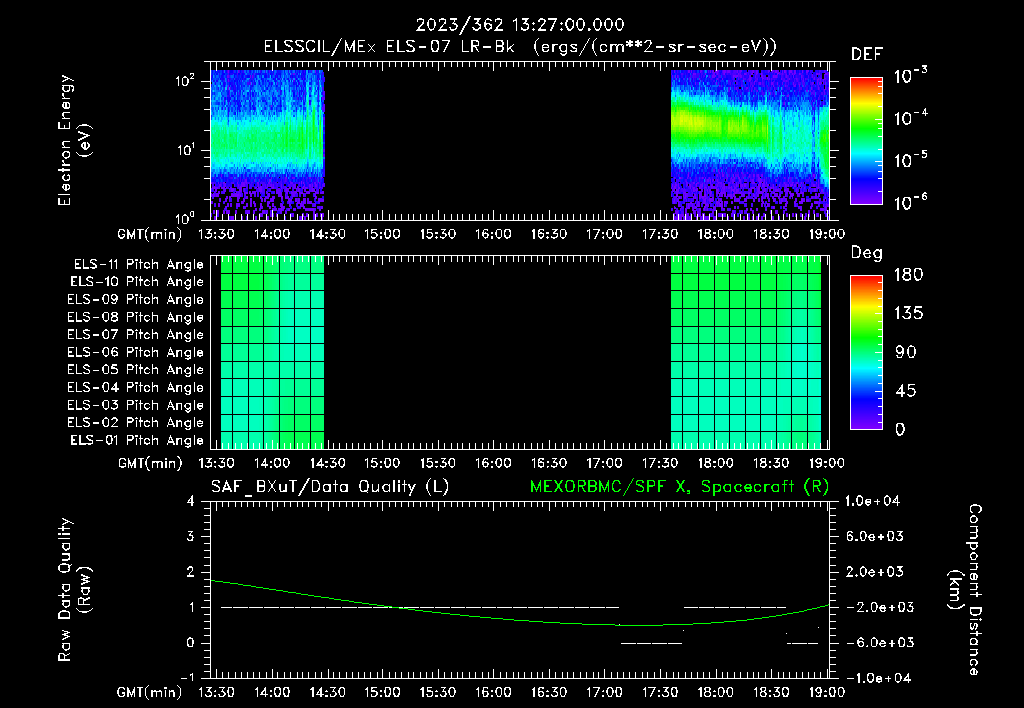This screenshot has height=708, width=1024.
Task: Click the 10^-5 DEF scale value
Action: click(x=910, y=159)
